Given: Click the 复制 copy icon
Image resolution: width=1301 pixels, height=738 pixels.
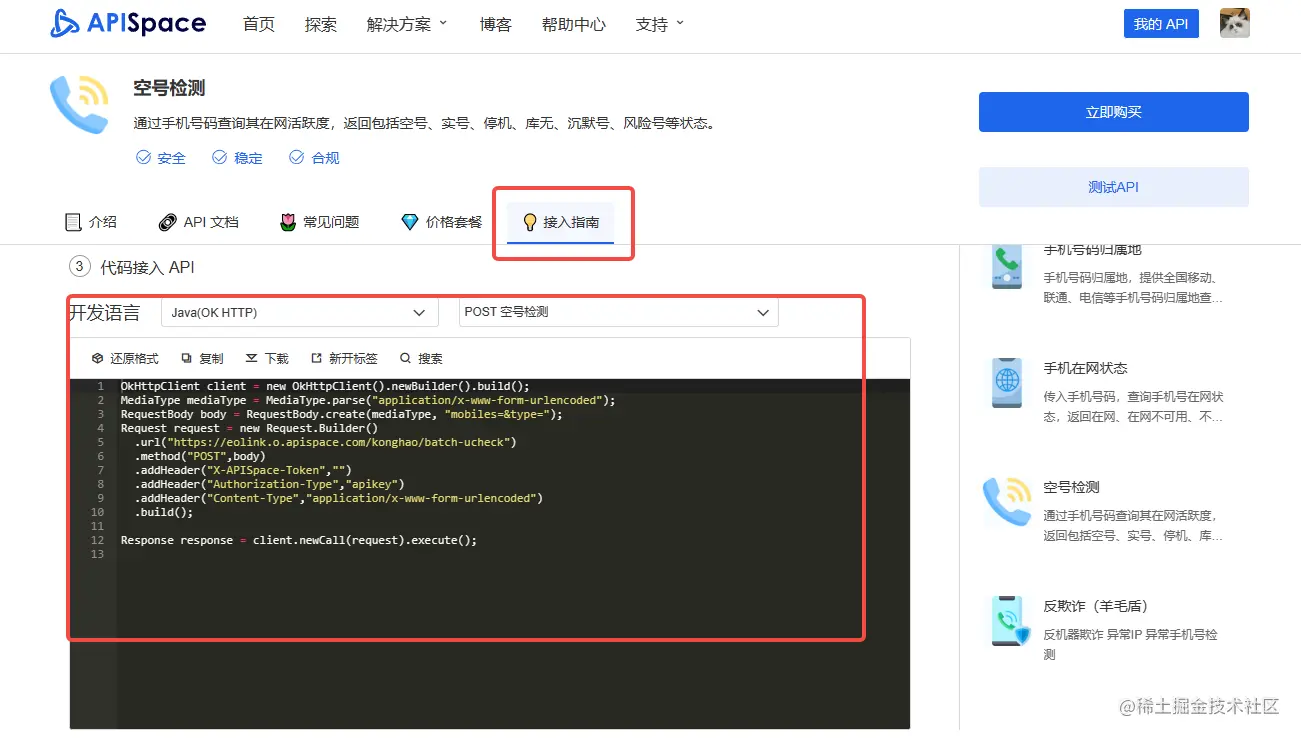Looking at the screenshot, I should [x=187, y=358].
